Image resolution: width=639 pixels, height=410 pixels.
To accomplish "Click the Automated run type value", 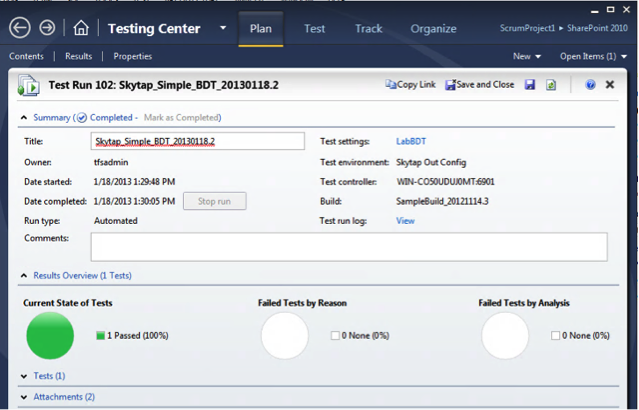I will [x=116, y=220].
